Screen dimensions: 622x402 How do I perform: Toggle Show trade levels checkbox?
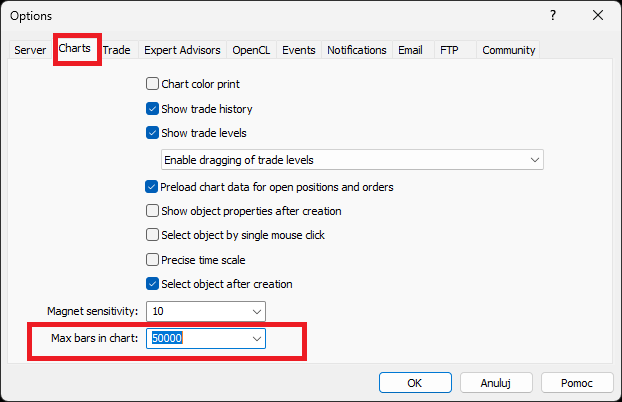(x=153, y=133)
